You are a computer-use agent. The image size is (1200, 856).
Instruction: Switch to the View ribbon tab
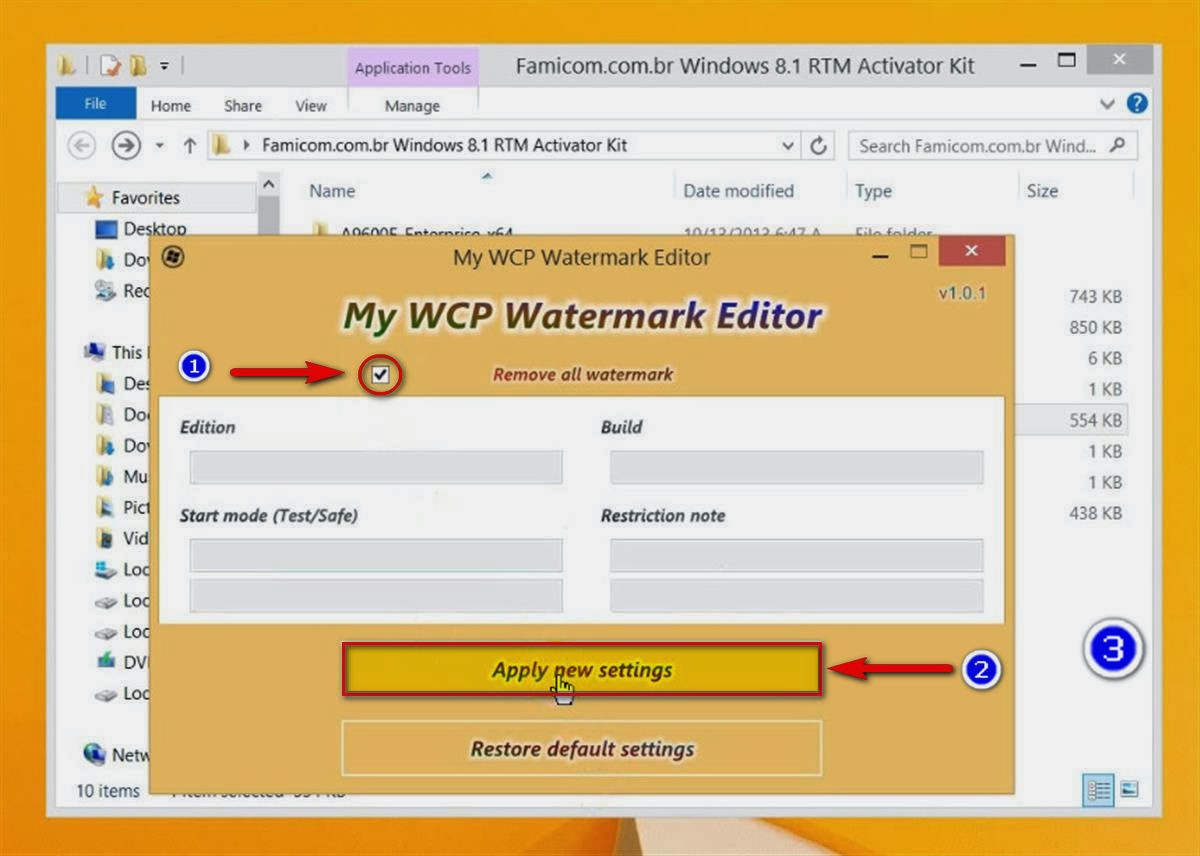(x=311, y=105)
